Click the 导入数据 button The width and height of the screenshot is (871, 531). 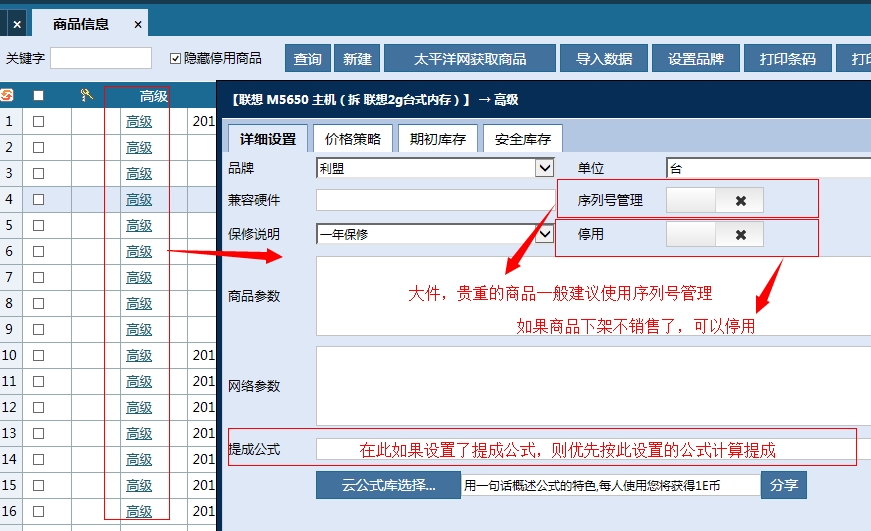click(x=604, y=58)
